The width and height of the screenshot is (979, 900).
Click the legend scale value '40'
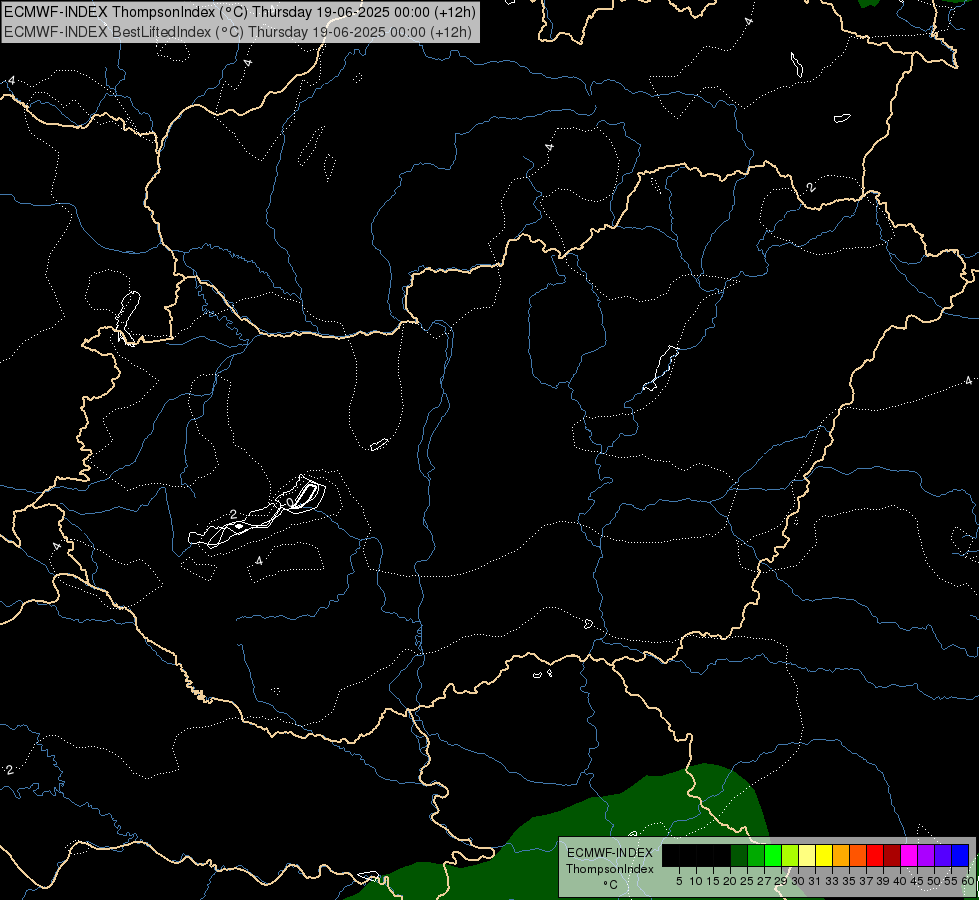point(900,881)
